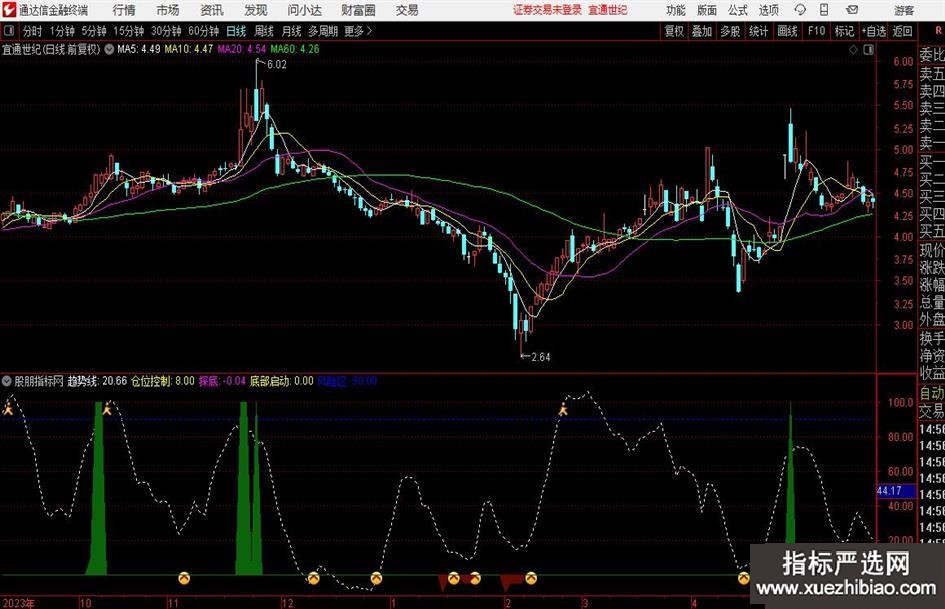Expand 股朋指标网 sub-indicator dropdown arrow
Viewport: 945px width, 609px height.
pyautogui.click(x=7, y=381)
